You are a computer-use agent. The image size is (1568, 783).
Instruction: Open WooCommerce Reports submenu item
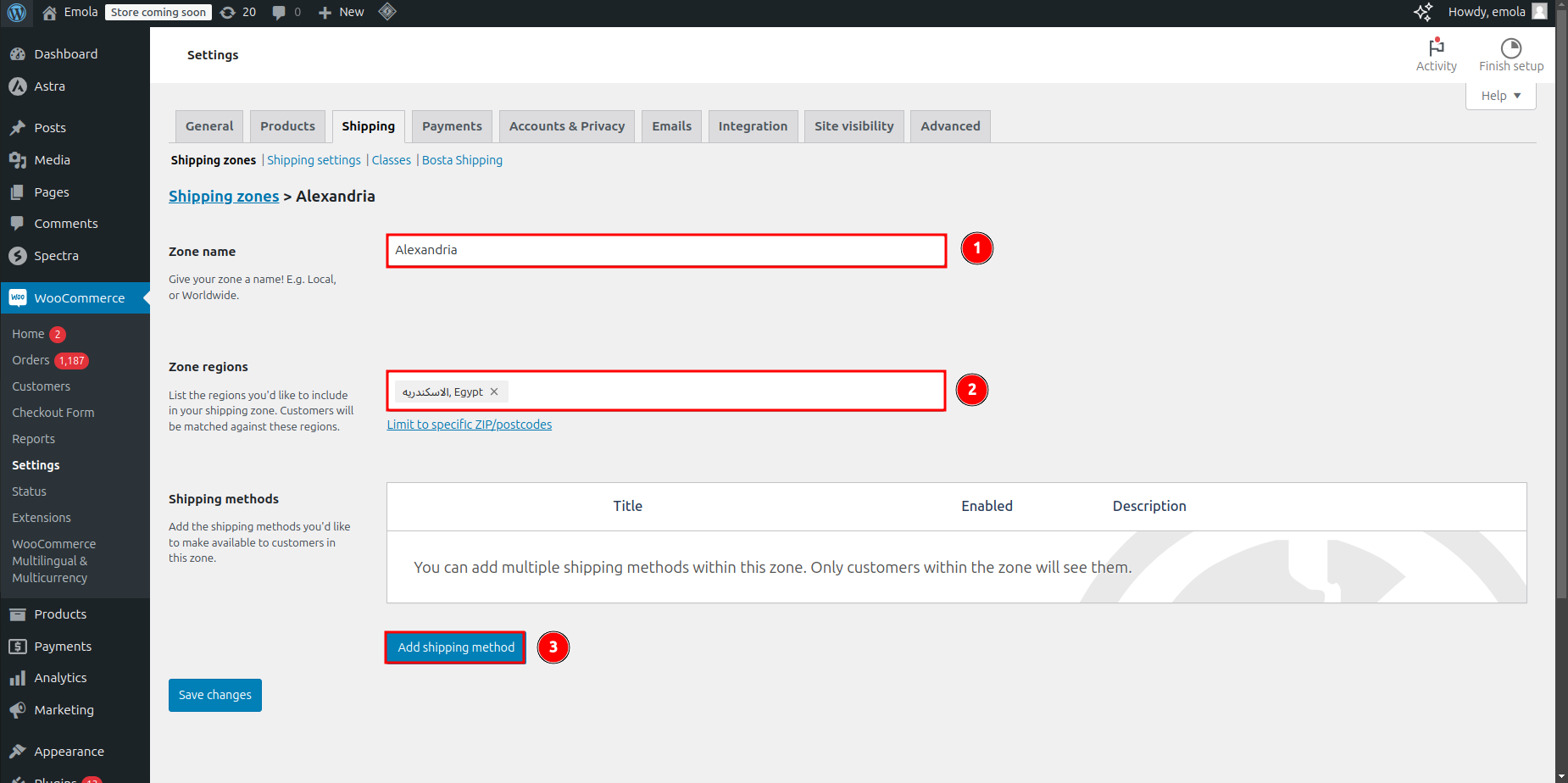point(33,439)
